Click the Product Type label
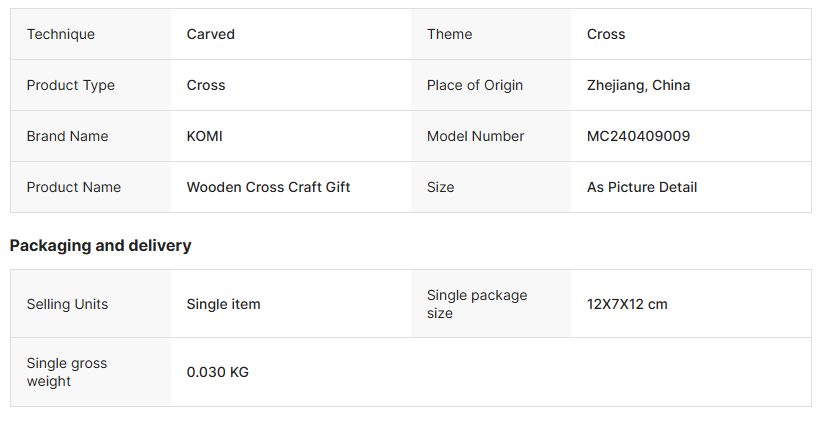Image resolution: width=825 pixels, height=421 pixels. pyautogui.click(x=70, y=85)
